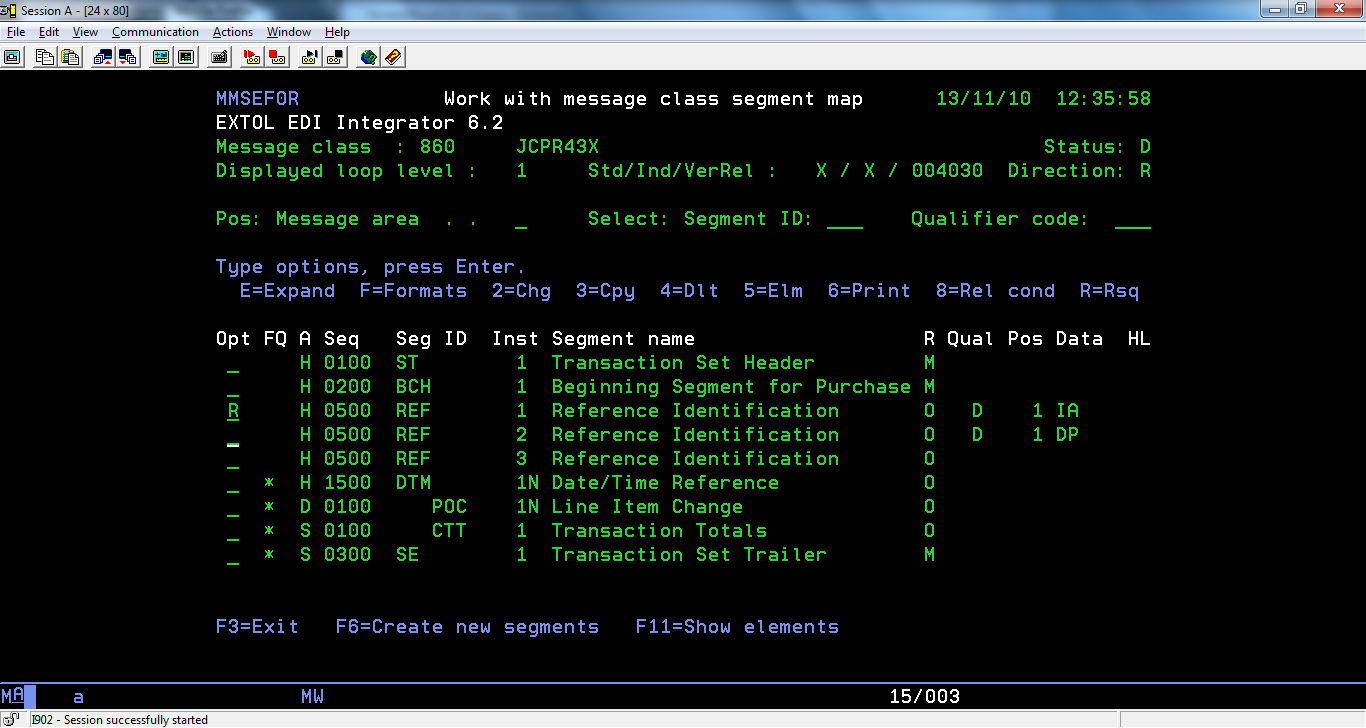Open the Actions menu

(233, 32)
